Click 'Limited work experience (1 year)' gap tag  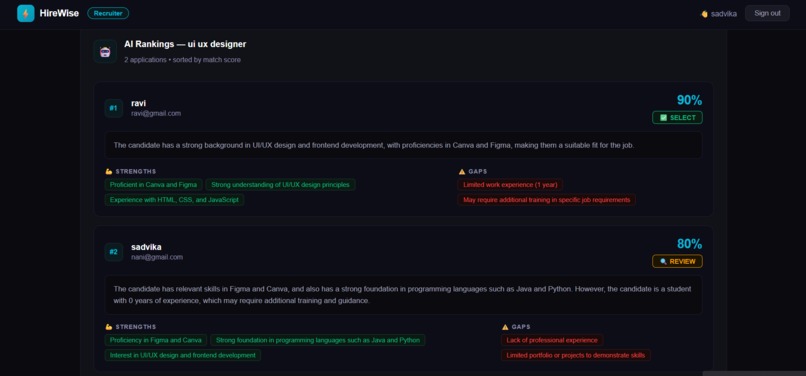click(510, 185)
